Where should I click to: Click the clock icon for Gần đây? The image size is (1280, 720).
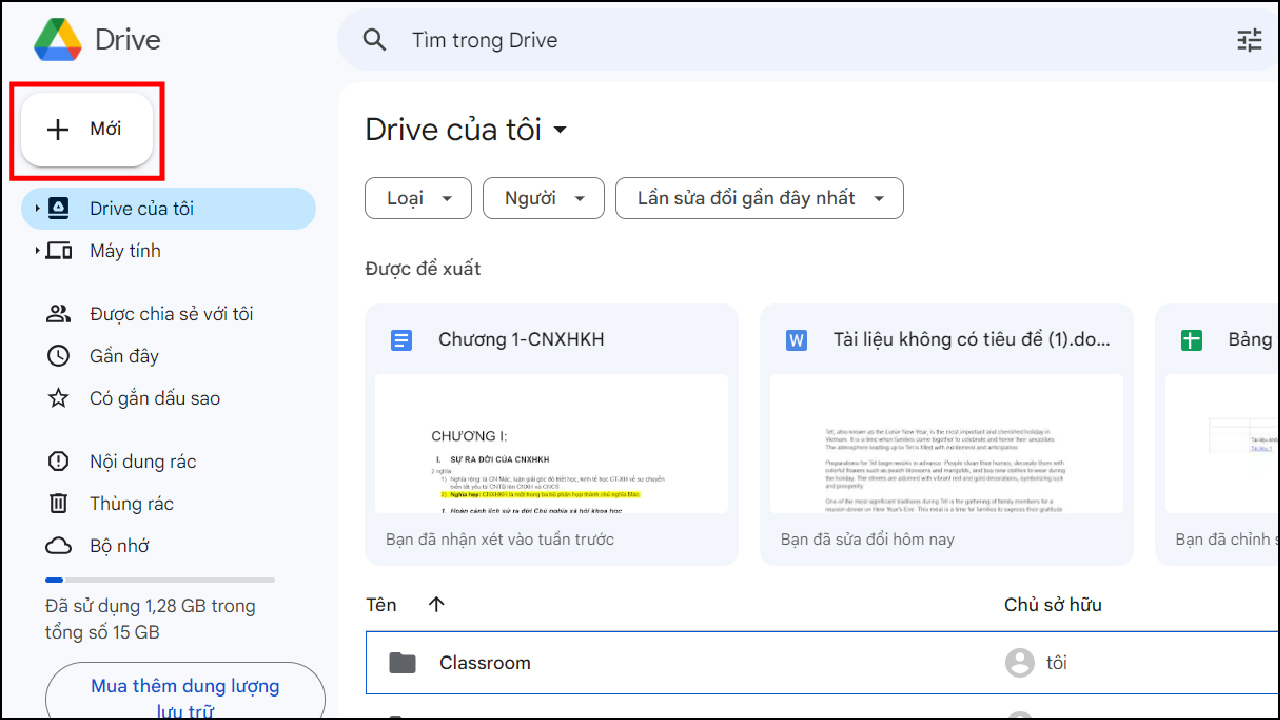point(59,356)
